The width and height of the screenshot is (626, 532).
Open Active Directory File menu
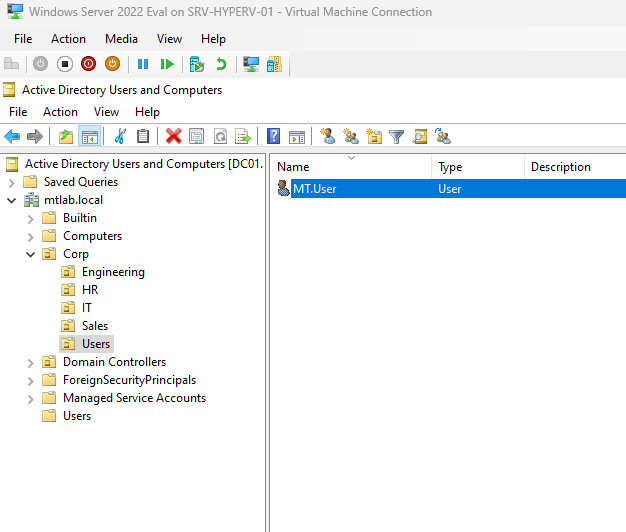coord(18,112)
